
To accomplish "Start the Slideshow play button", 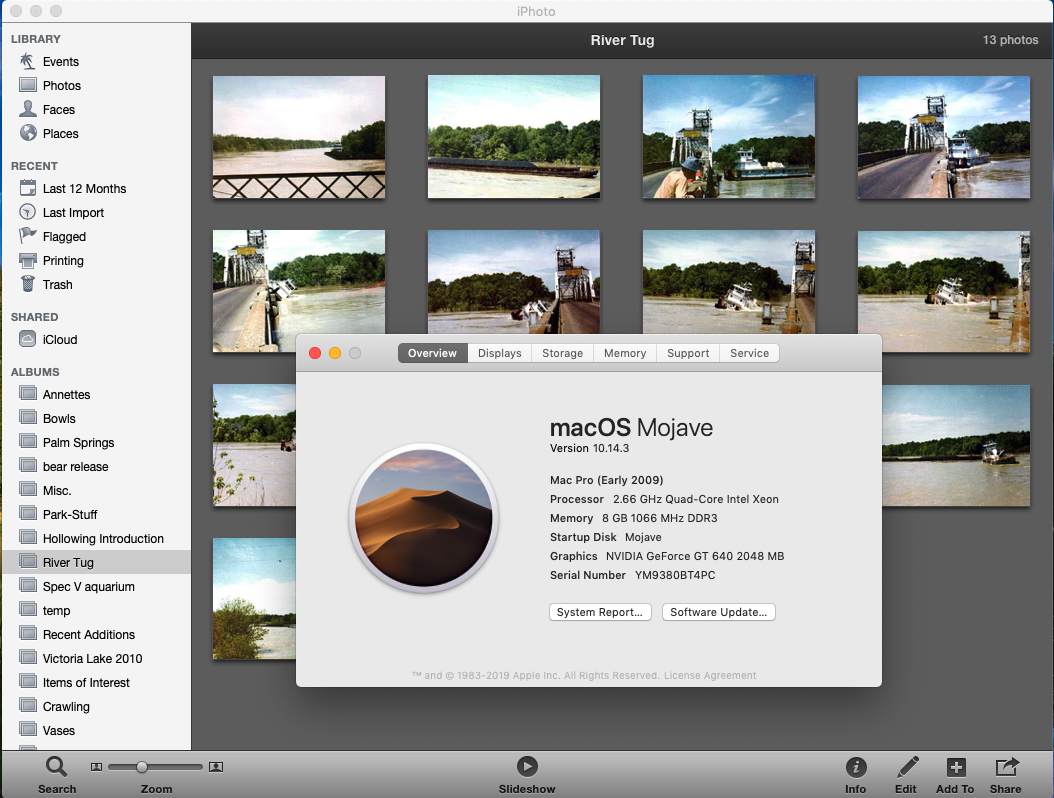I will pos(527,766).
